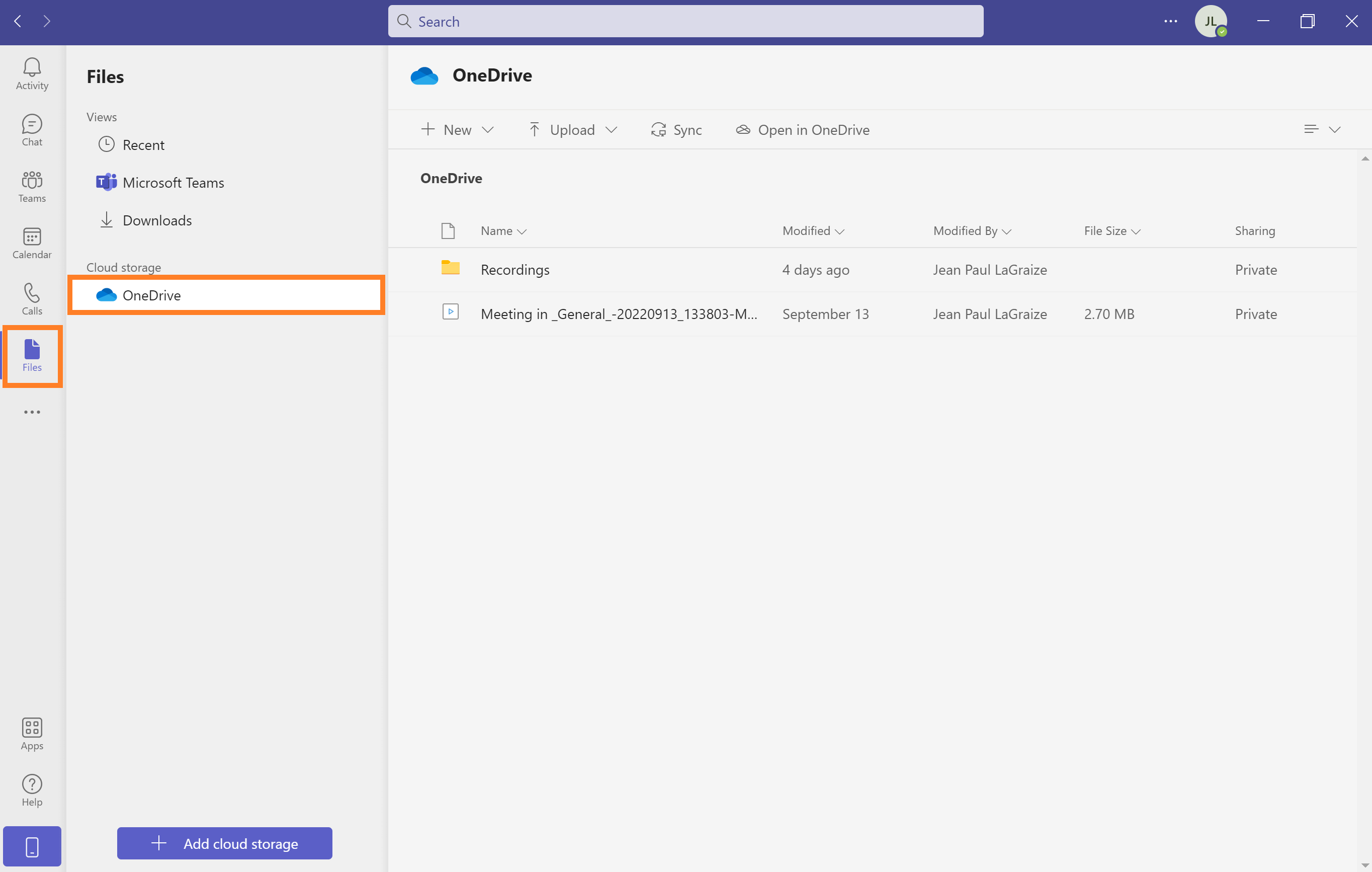Open the view options dropdown

(1322, 129)
